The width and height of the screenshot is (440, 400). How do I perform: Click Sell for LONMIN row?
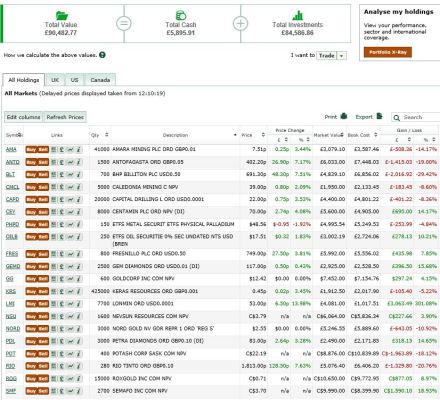click(x=43, y=304)
